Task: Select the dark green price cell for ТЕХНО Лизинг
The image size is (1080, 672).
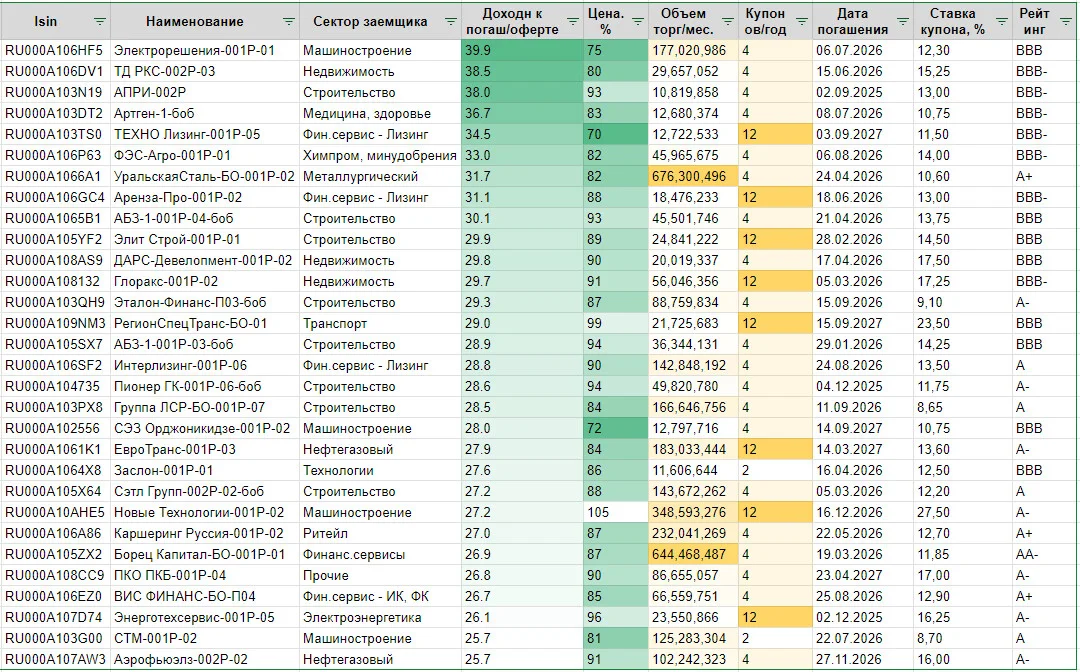Action: click(x=616, y=134)
